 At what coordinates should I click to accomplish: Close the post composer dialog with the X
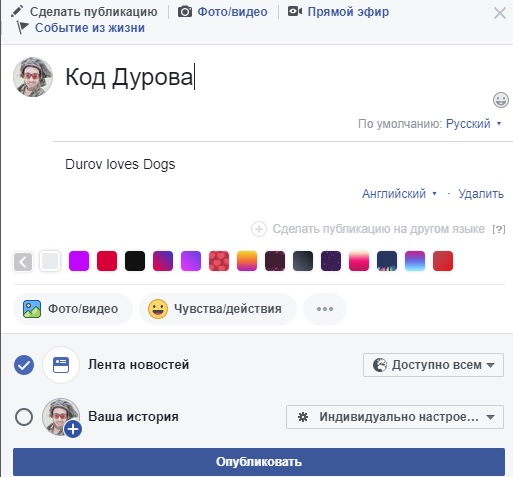[x=500, y=14]
